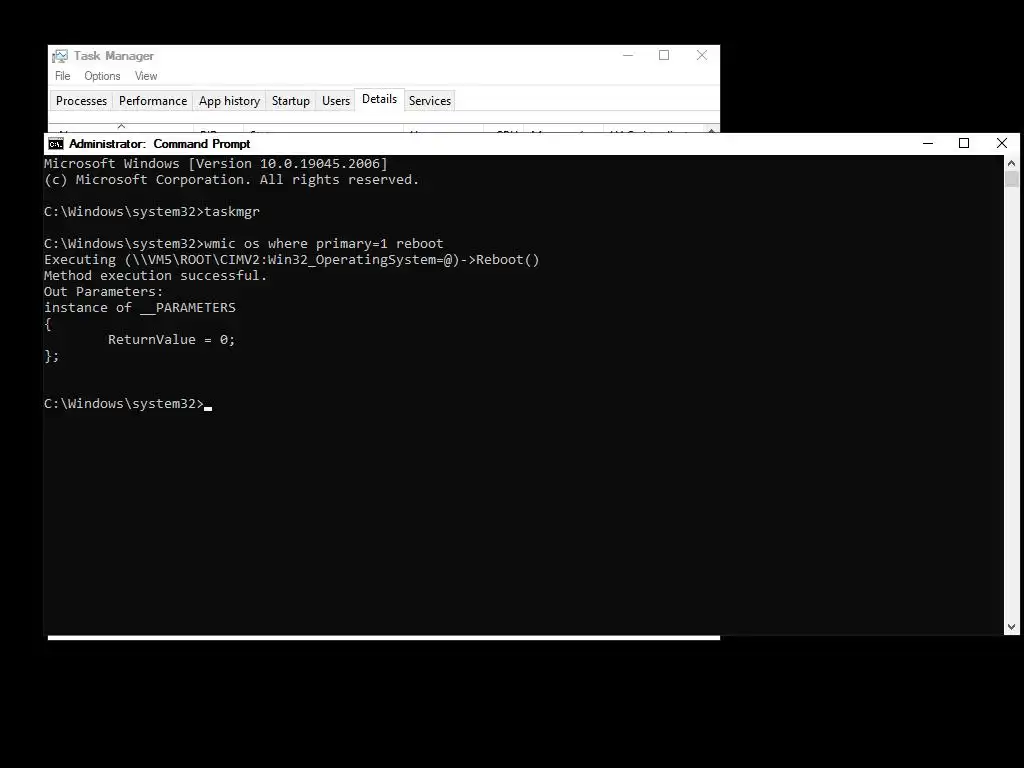Click the Command Prompt scrollbar thumb

(1012, 179)
